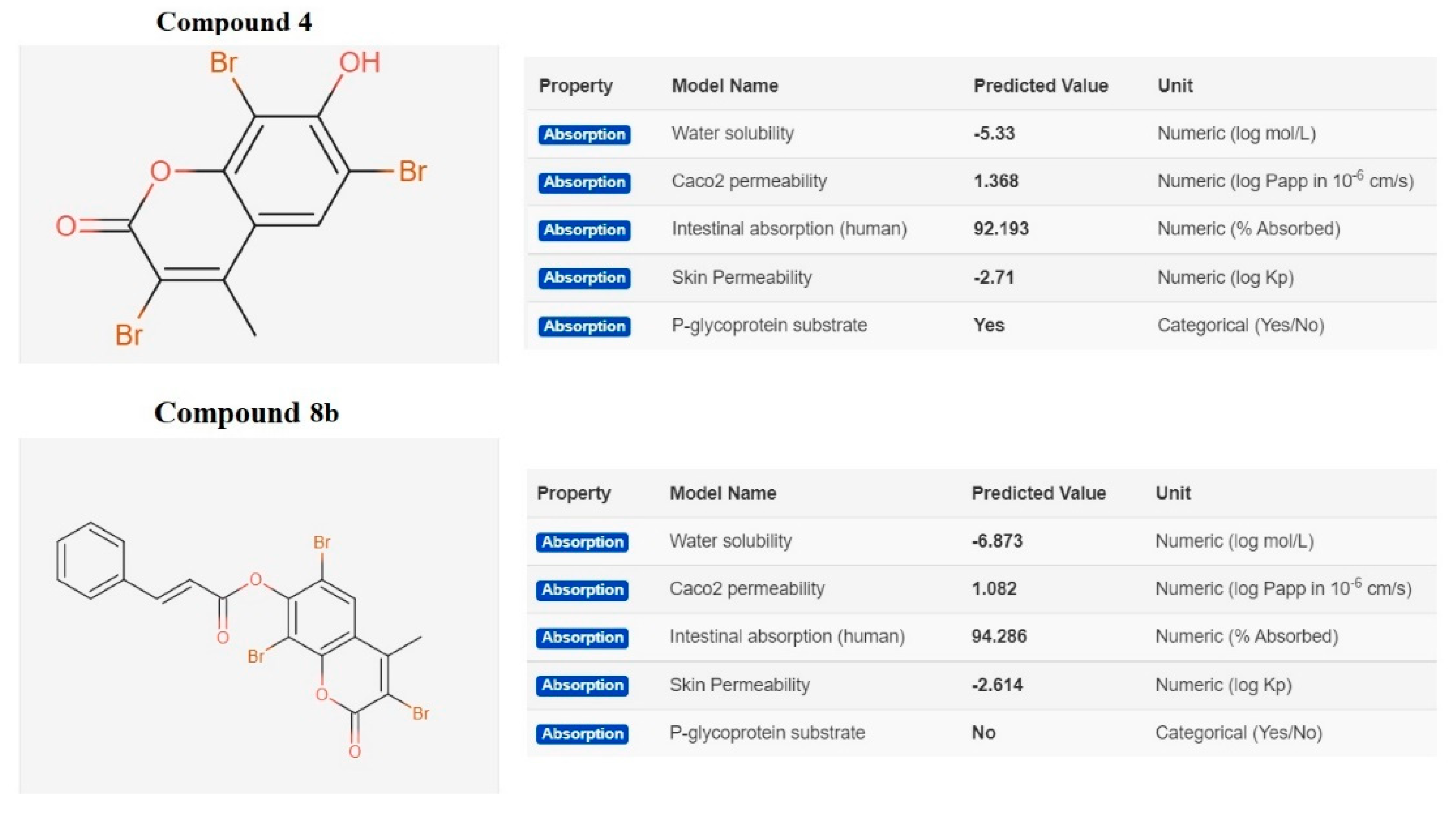Click Unit header in bottom table

coord(1173,493)
